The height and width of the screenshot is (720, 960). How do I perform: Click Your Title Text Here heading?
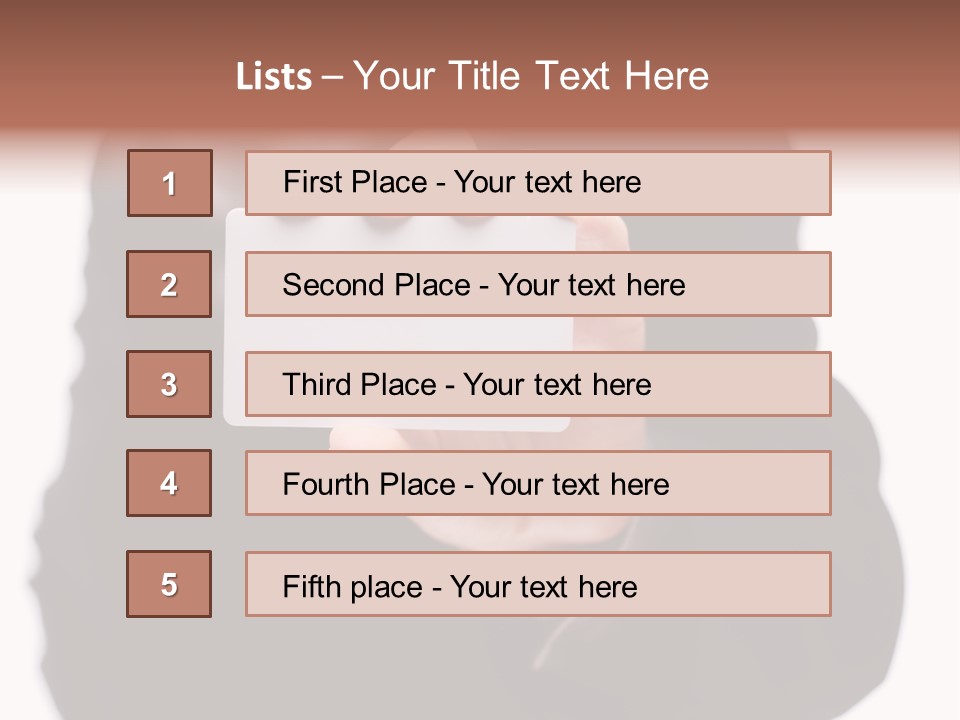click(x=531, y=76)
